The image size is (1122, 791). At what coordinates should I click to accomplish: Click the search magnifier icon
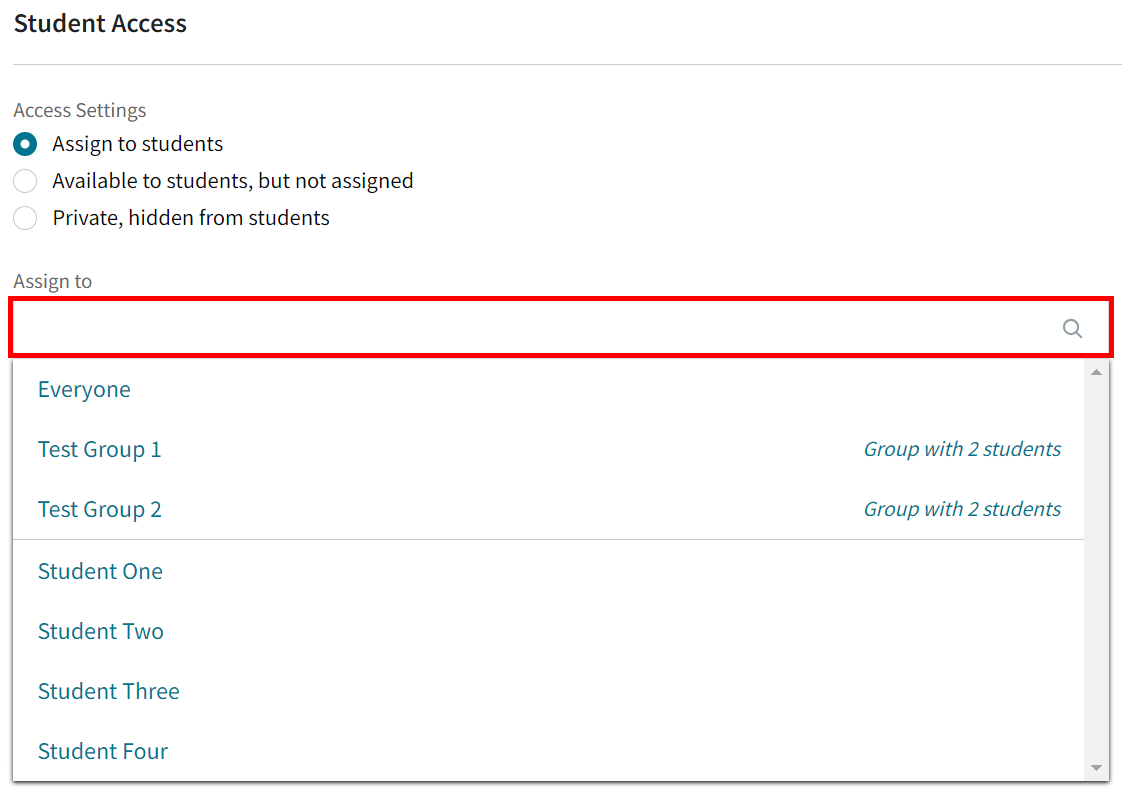1072,328
